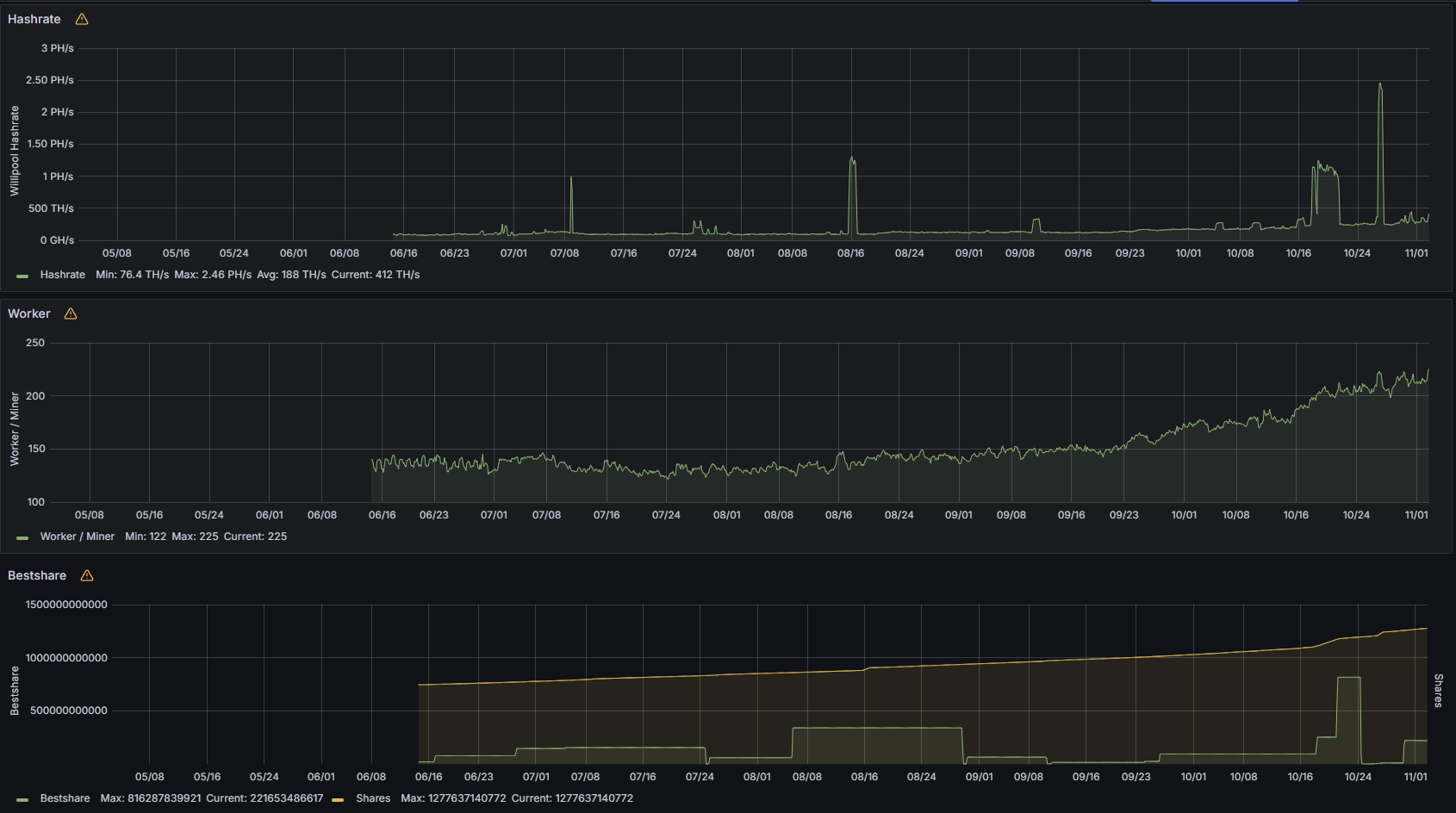Click the Bestshare 'Max: 816287839921' legend value
Screen dimensions: 1456x813
coord(151,798)
